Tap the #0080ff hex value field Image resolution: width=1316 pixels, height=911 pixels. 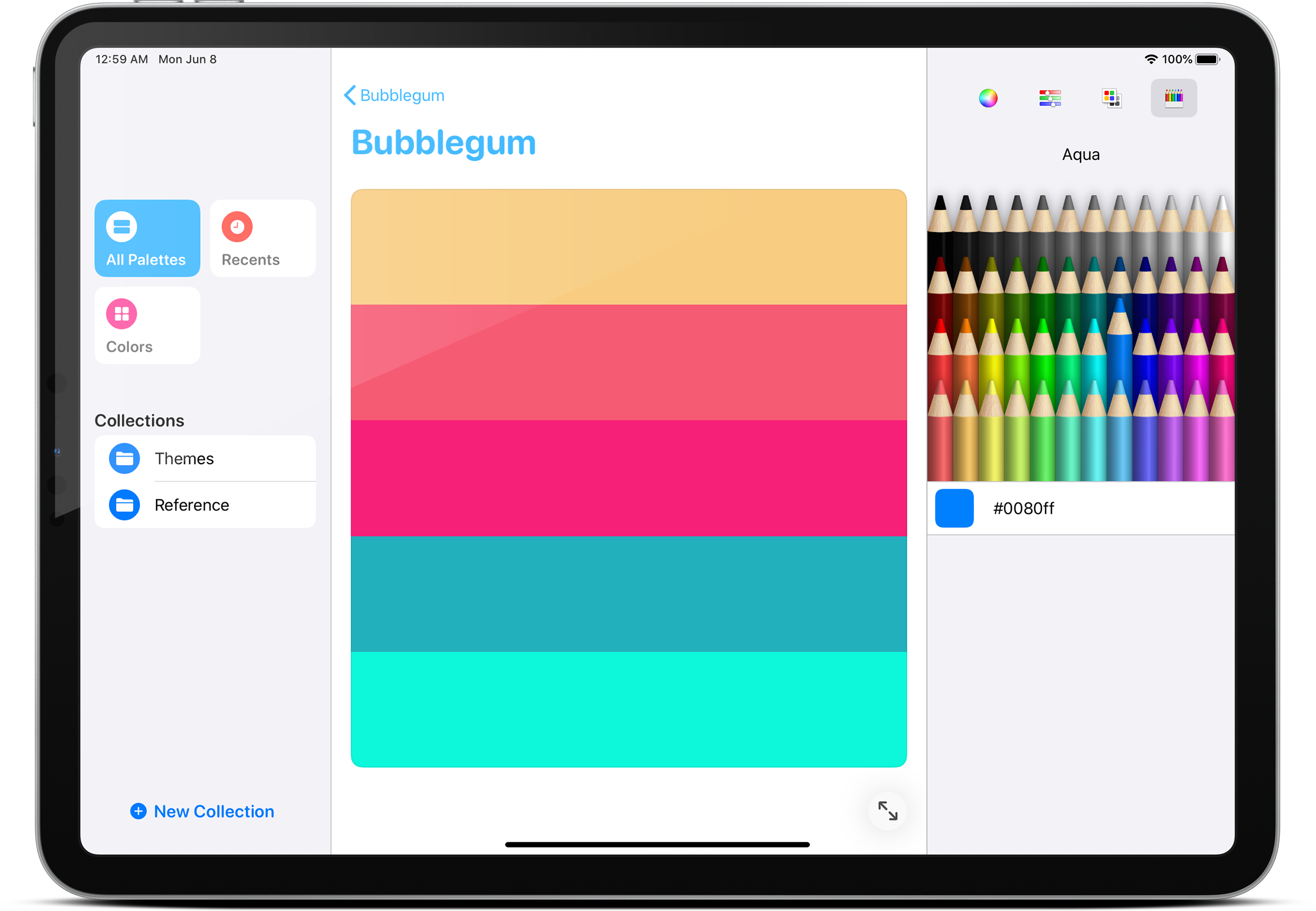coord(1023,508)
